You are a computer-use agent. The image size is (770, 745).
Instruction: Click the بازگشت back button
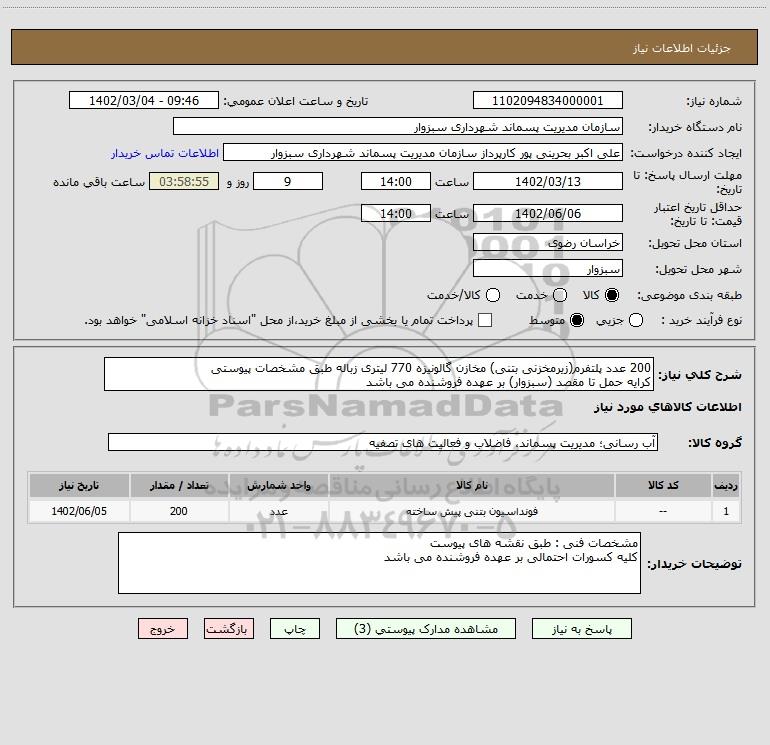[x=229, y=629]
